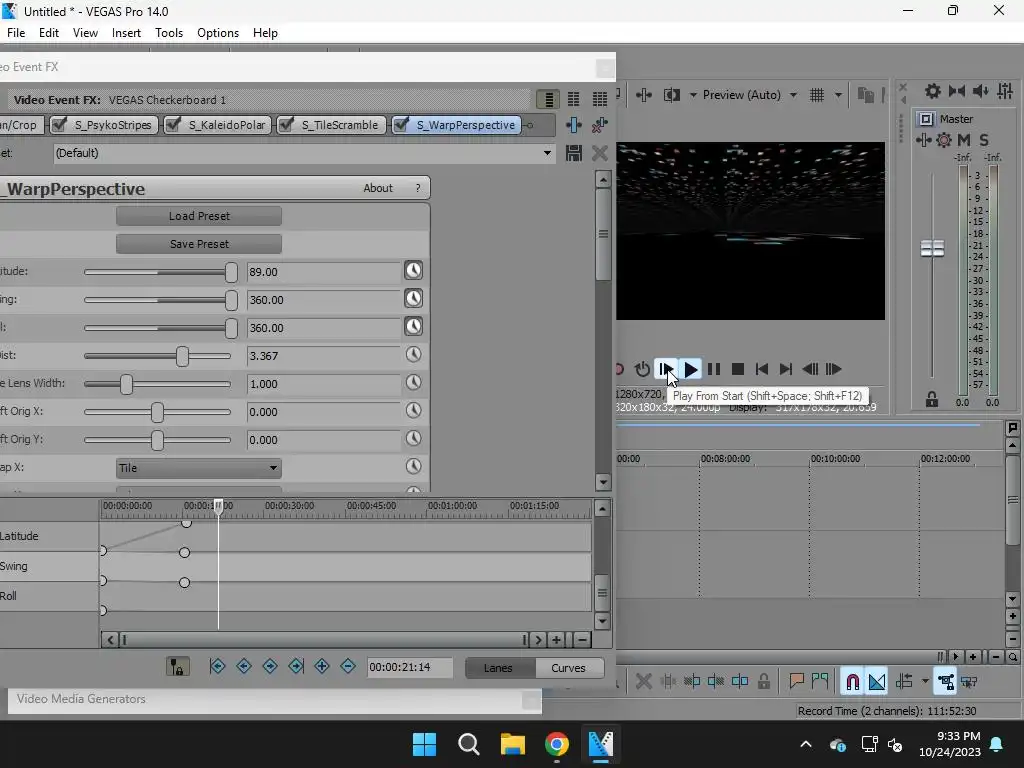Uncheck the S_KaleidoPolar effect
Image resolution: width=1024 pixels, height=768 pixels.
pyautogui.click(x=172, y=124)
